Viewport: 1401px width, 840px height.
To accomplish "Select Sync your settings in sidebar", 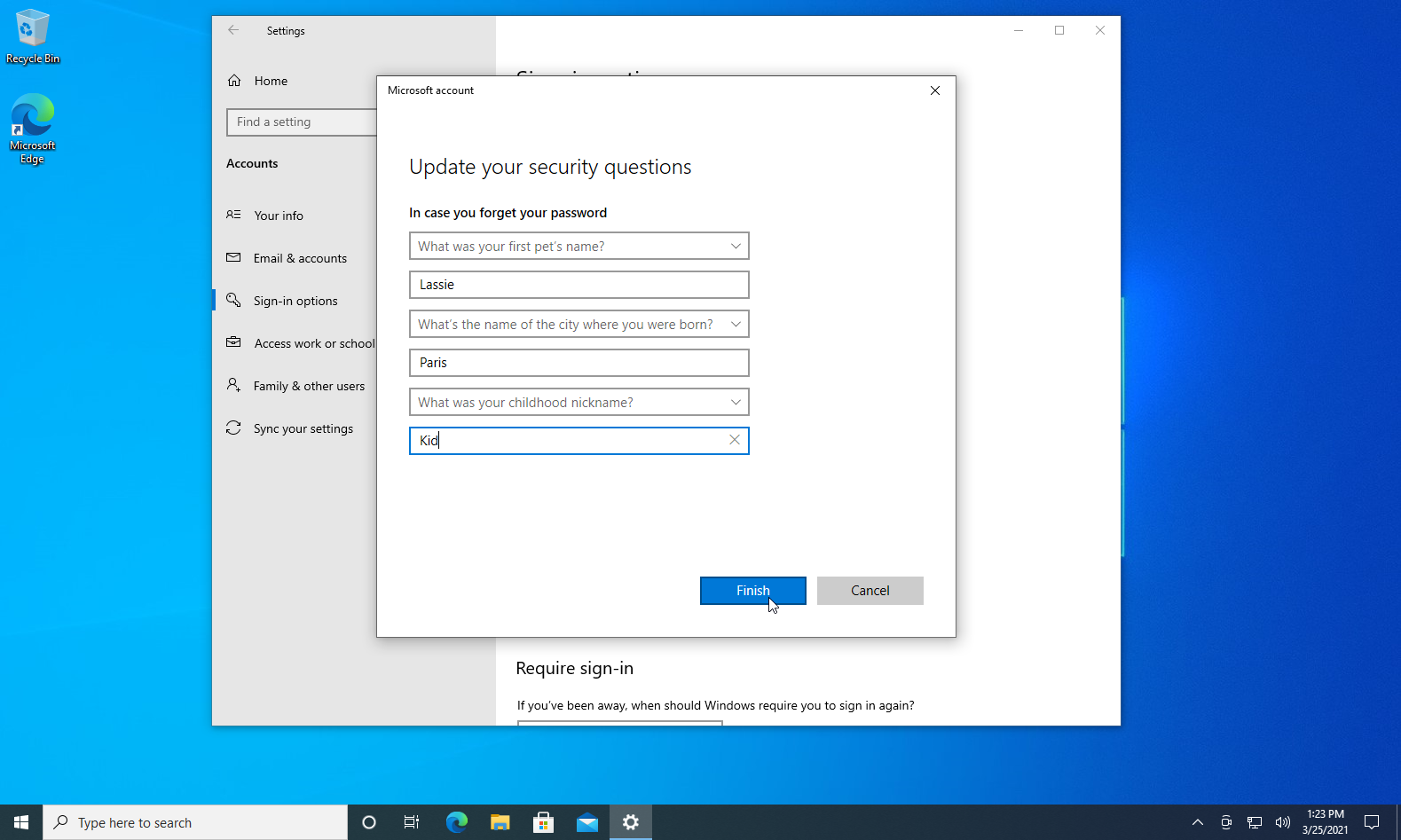I will [302, 428].
